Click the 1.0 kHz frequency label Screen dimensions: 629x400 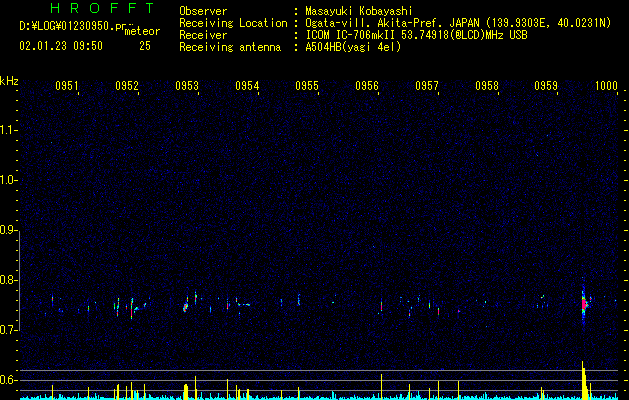point(9,180)
